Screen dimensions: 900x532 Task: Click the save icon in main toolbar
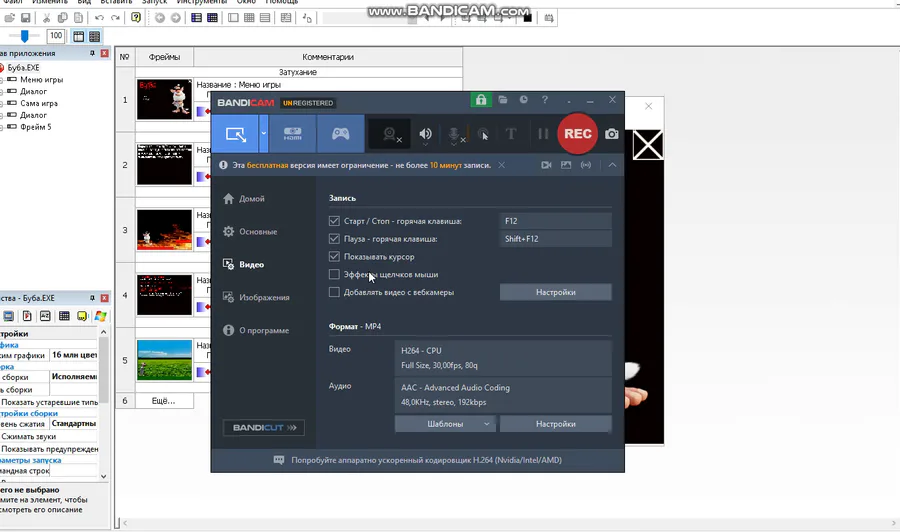[25, 18]
